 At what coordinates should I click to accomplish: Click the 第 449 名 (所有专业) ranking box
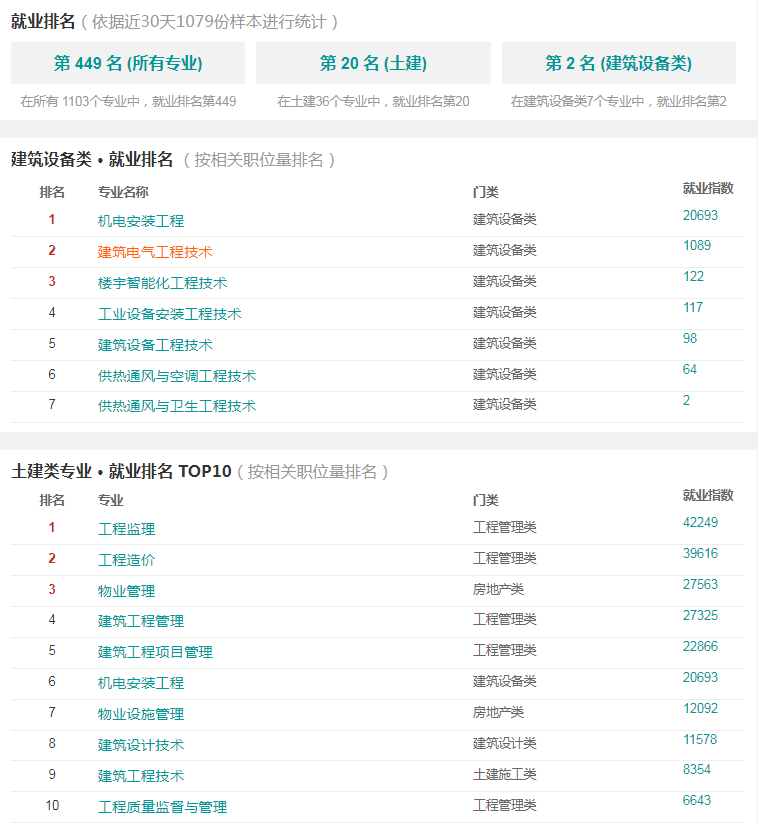click(128, 63)
